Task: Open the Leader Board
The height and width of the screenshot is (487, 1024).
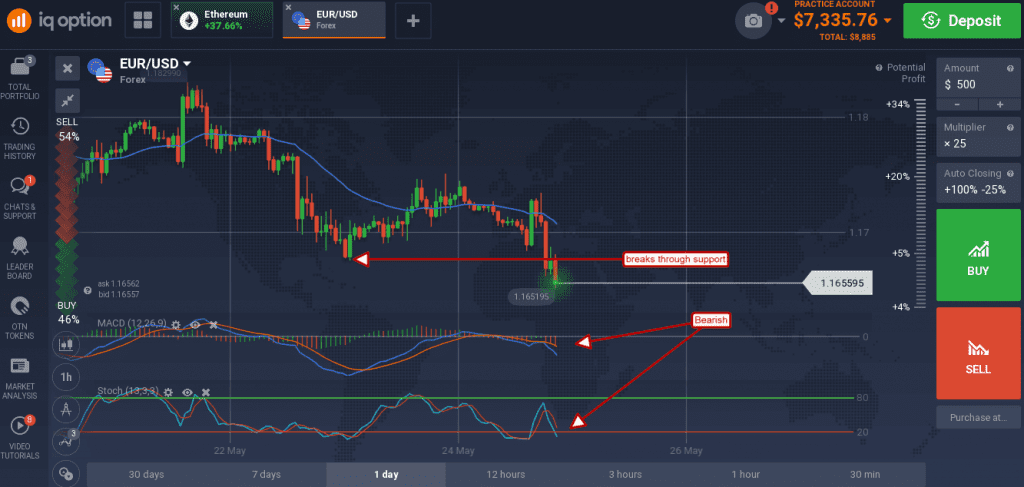Action: click(20, 258)
